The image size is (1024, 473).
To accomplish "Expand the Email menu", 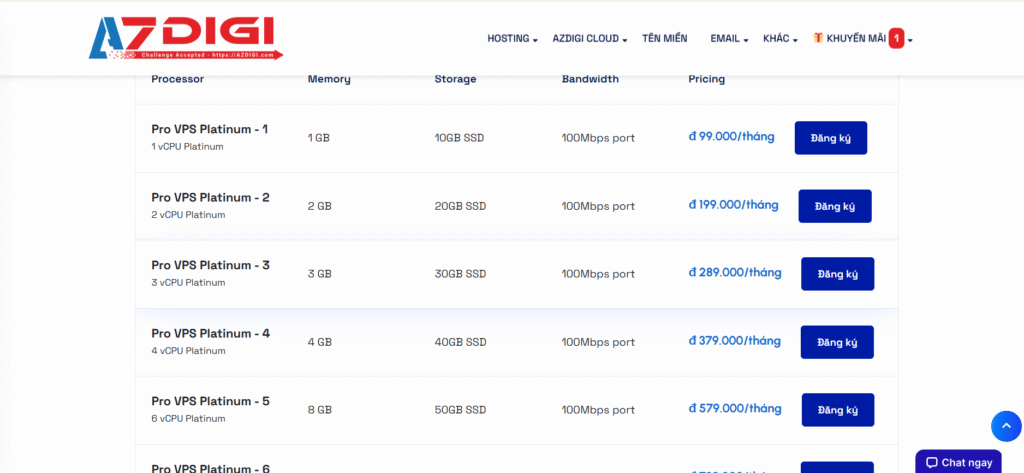I will 729,39.
